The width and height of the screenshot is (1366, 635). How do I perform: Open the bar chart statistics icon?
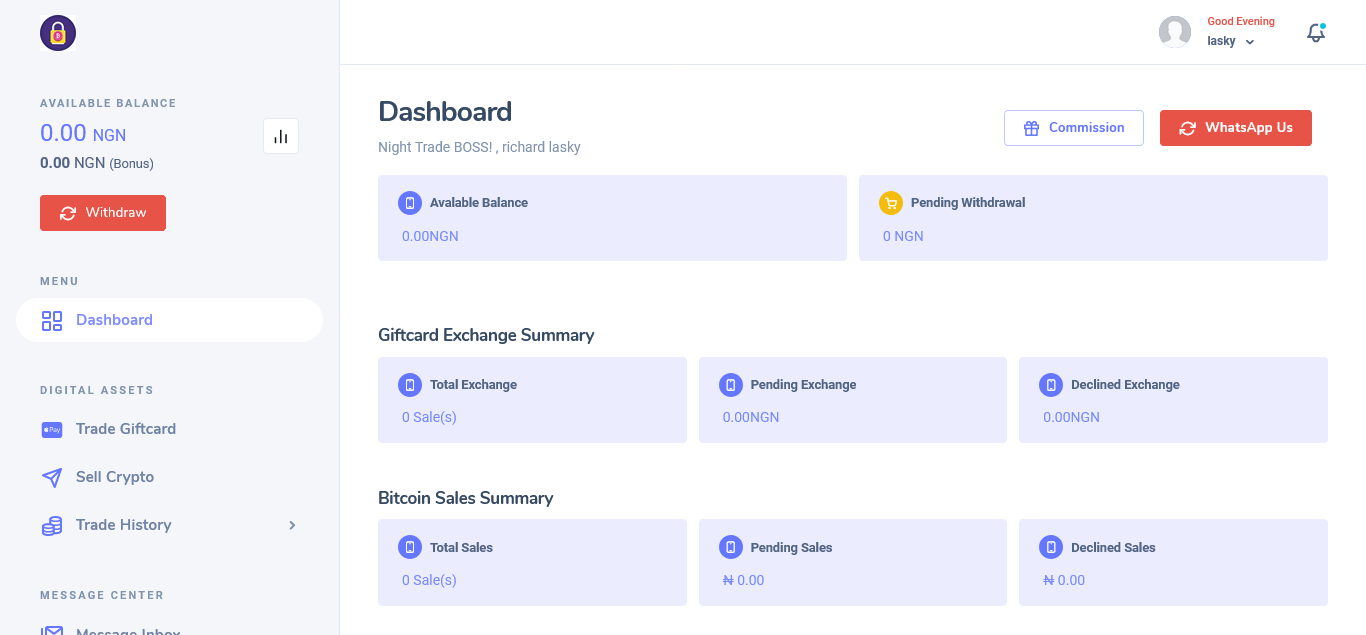tap(281, 136)
